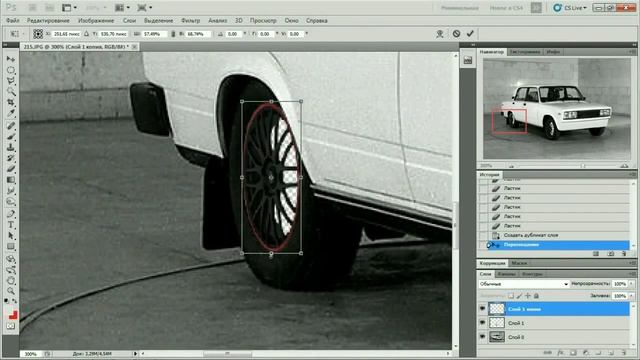Screen dimensions: 640x360
Task: Hide the Слой 0 layer
Action: point(482,337)
